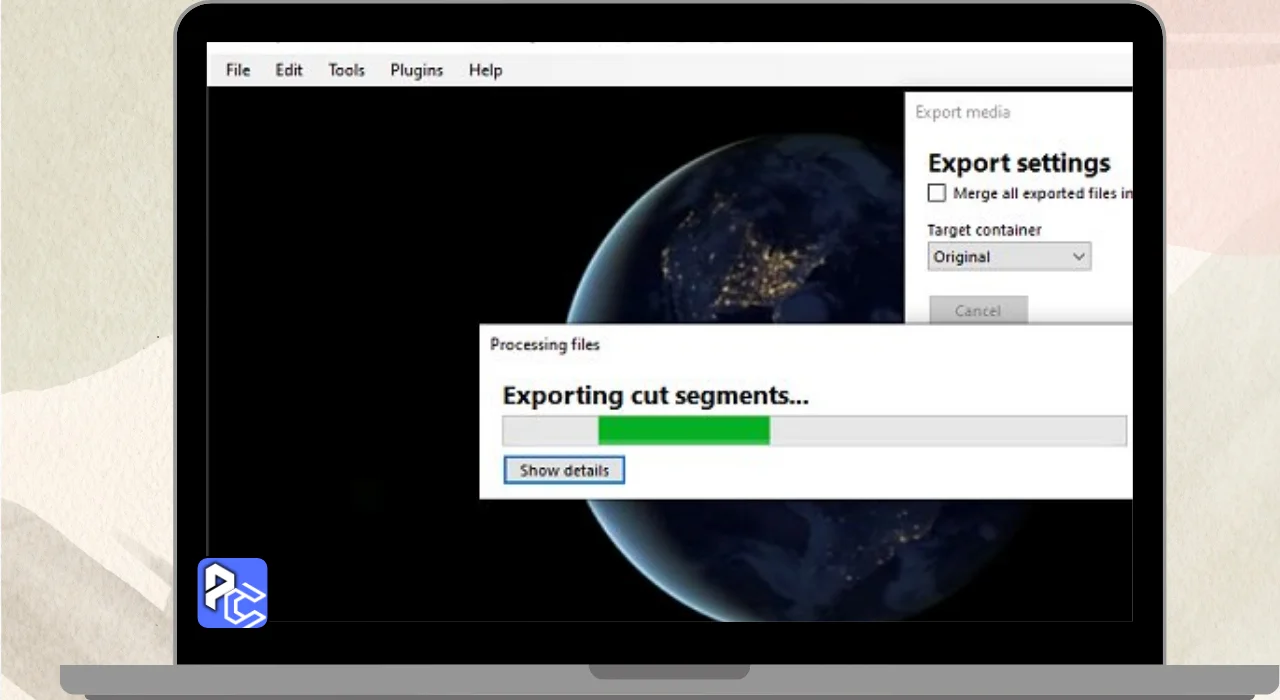
Task: Click the Show details button
Action: point(564,470)
